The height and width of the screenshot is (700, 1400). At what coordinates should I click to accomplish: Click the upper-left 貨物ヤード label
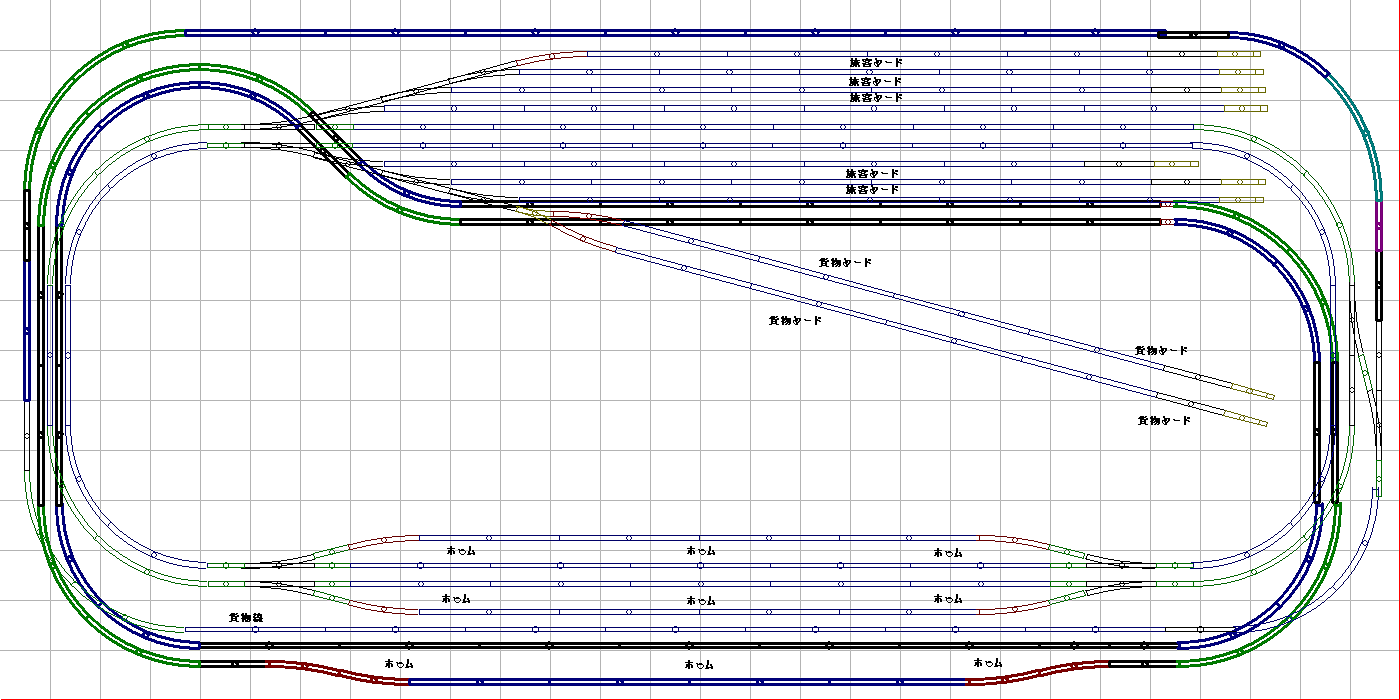pyautogui.click(x=845, y=262)
